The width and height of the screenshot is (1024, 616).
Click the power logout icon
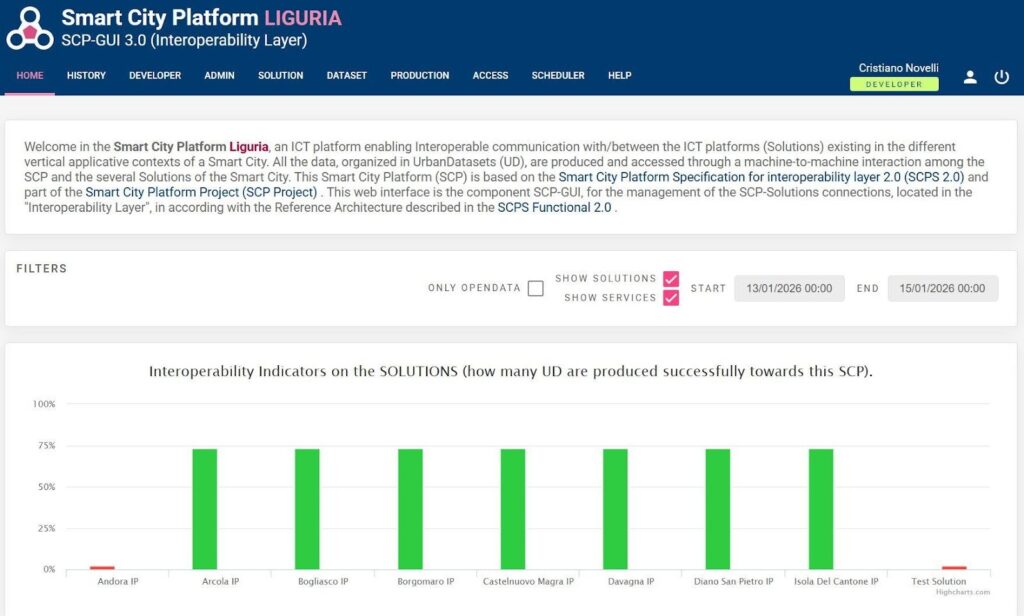coord(1001,77)
